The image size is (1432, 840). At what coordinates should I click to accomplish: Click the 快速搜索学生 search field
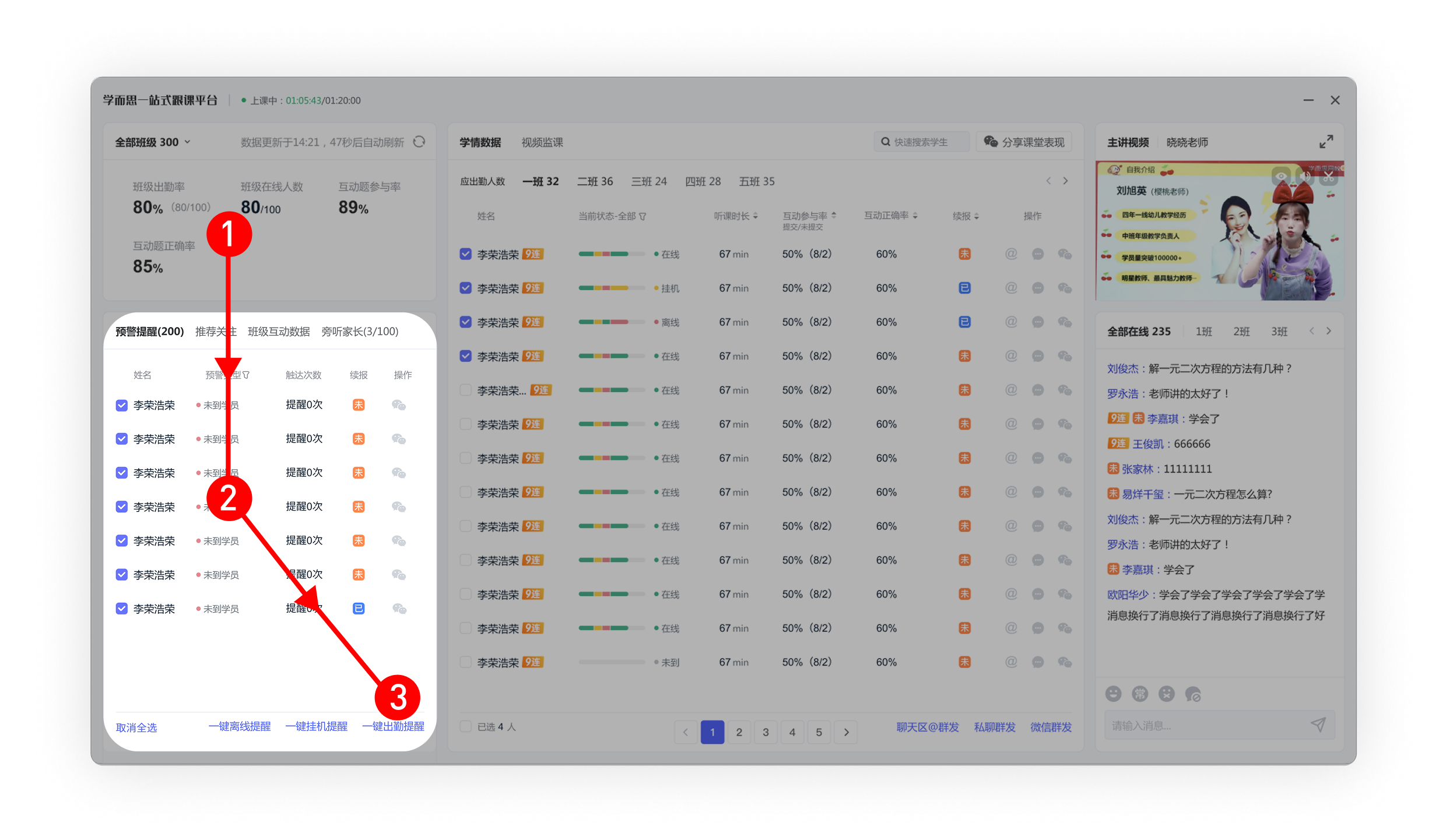pyautogui.click(x=921, y=142)
